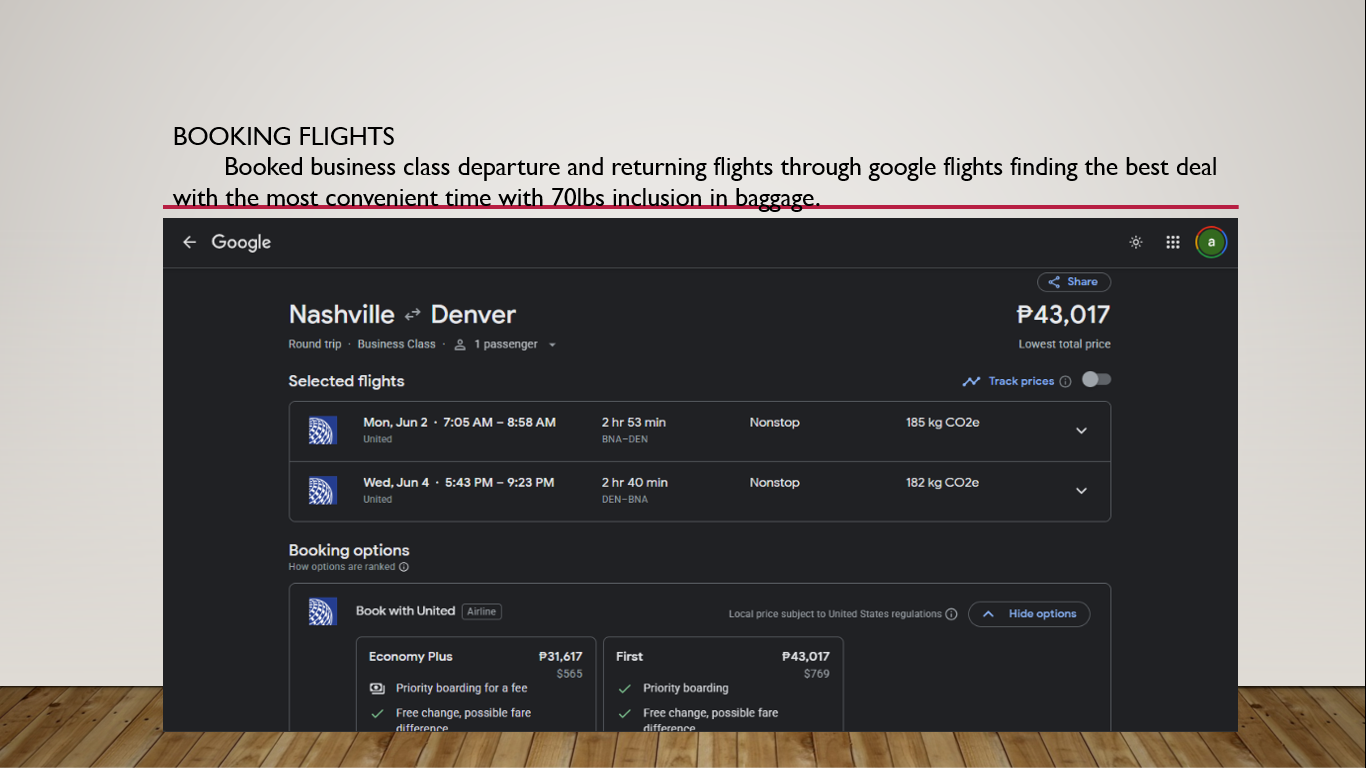Open the Google apps grid

(x=1173, y=242)
